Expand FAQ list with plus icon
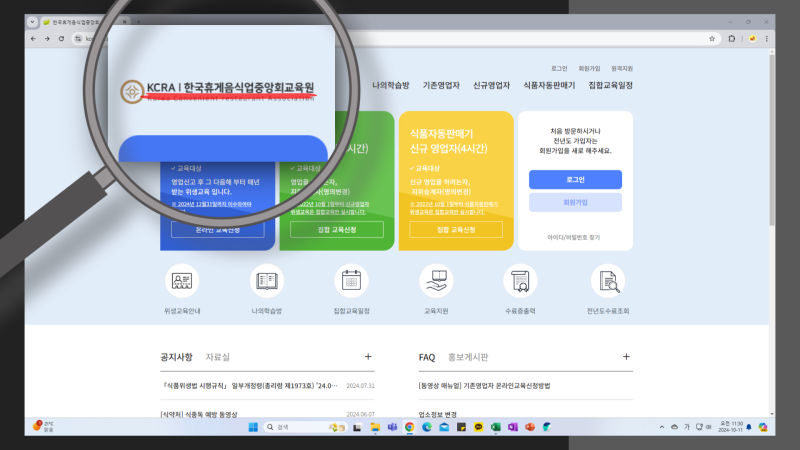The width and height of the screenshot is (800, 450). 626,357
